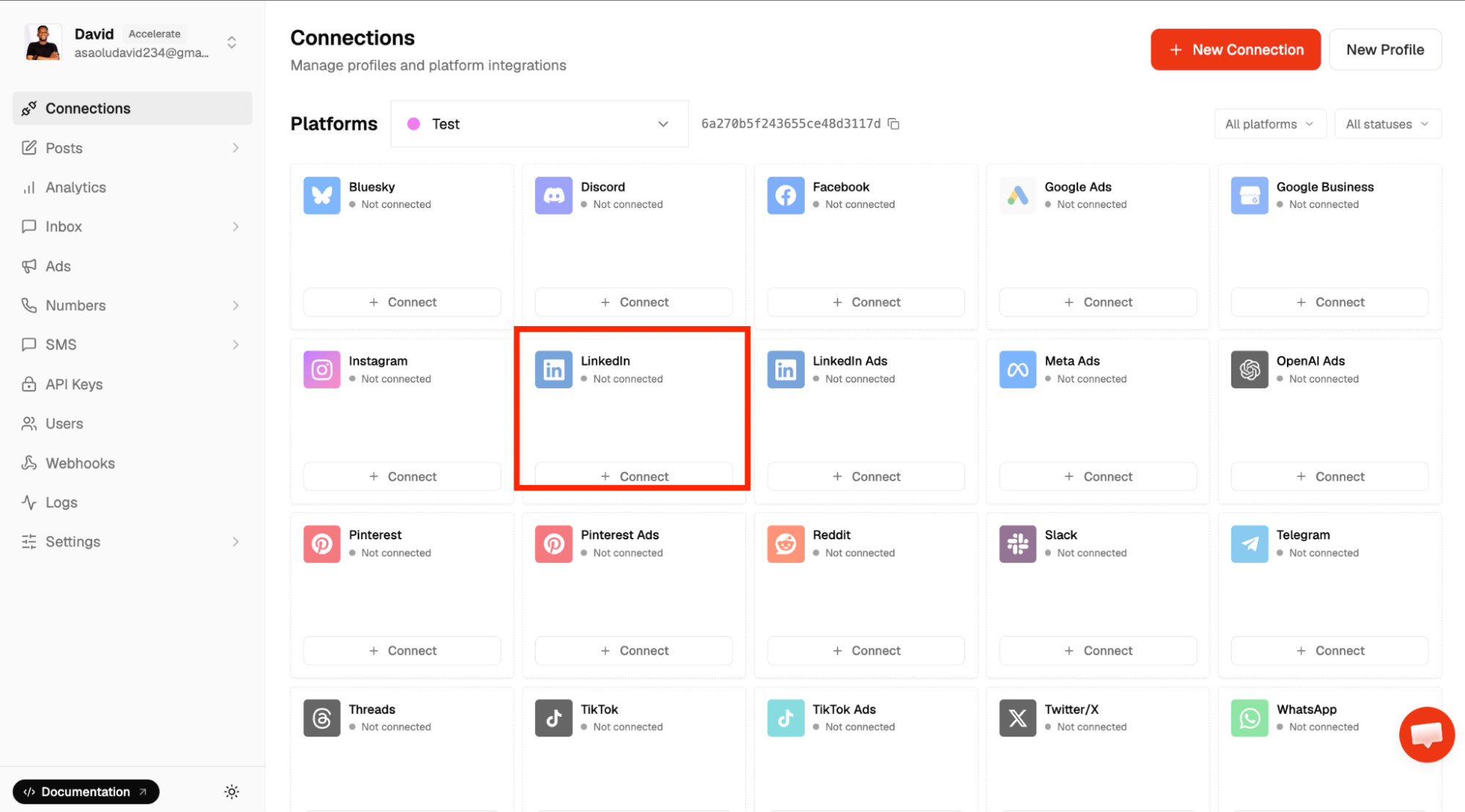
Task: Click the profile ID 6a270b5f243655ce48d3117d
Action: click(x=791, y=124)
